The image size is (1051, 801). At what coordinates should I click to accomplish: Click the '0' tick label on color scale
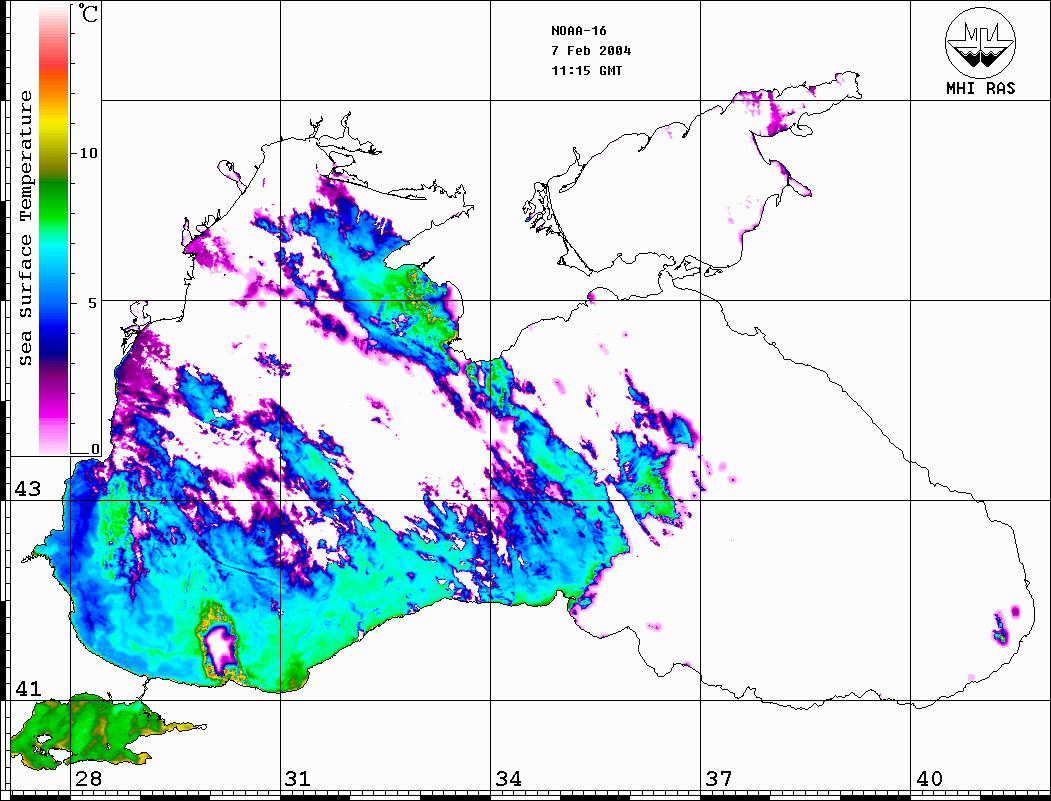(x=95, y=450)
